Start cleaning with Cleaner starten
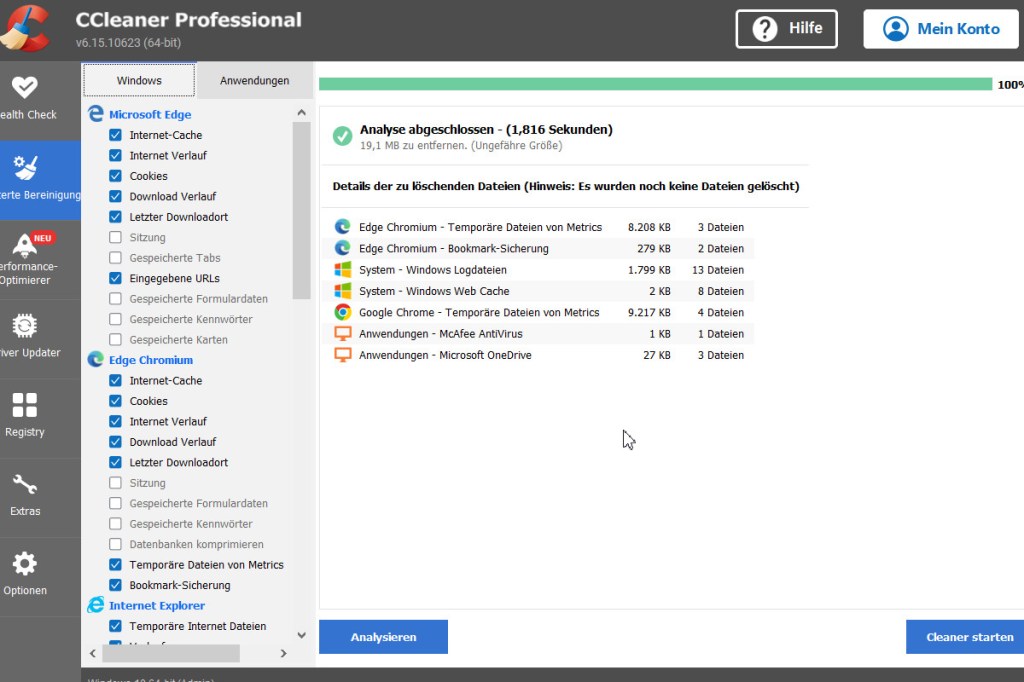 [965, 637]
